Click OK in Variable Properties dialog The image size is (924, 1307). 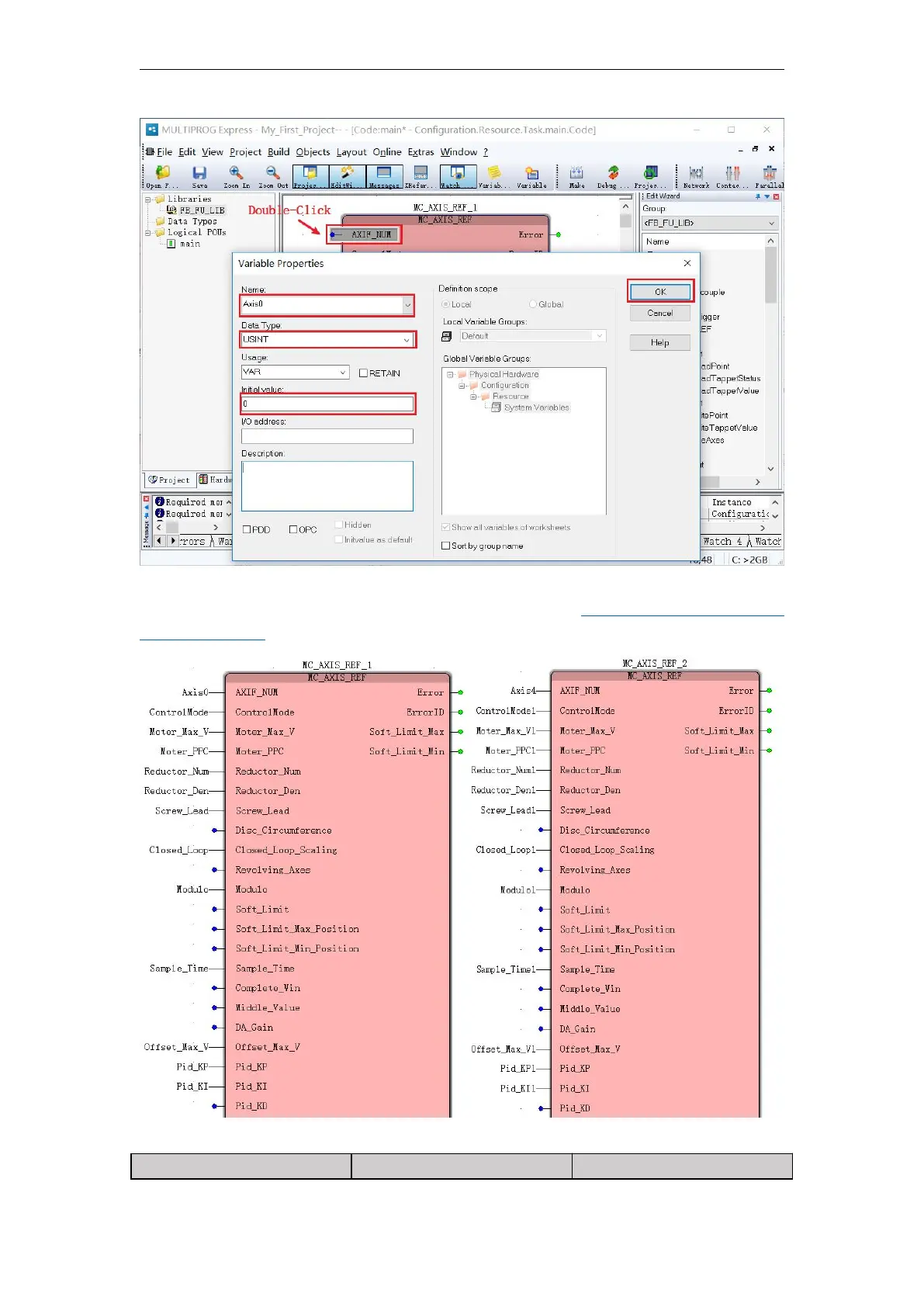(660, 292)
